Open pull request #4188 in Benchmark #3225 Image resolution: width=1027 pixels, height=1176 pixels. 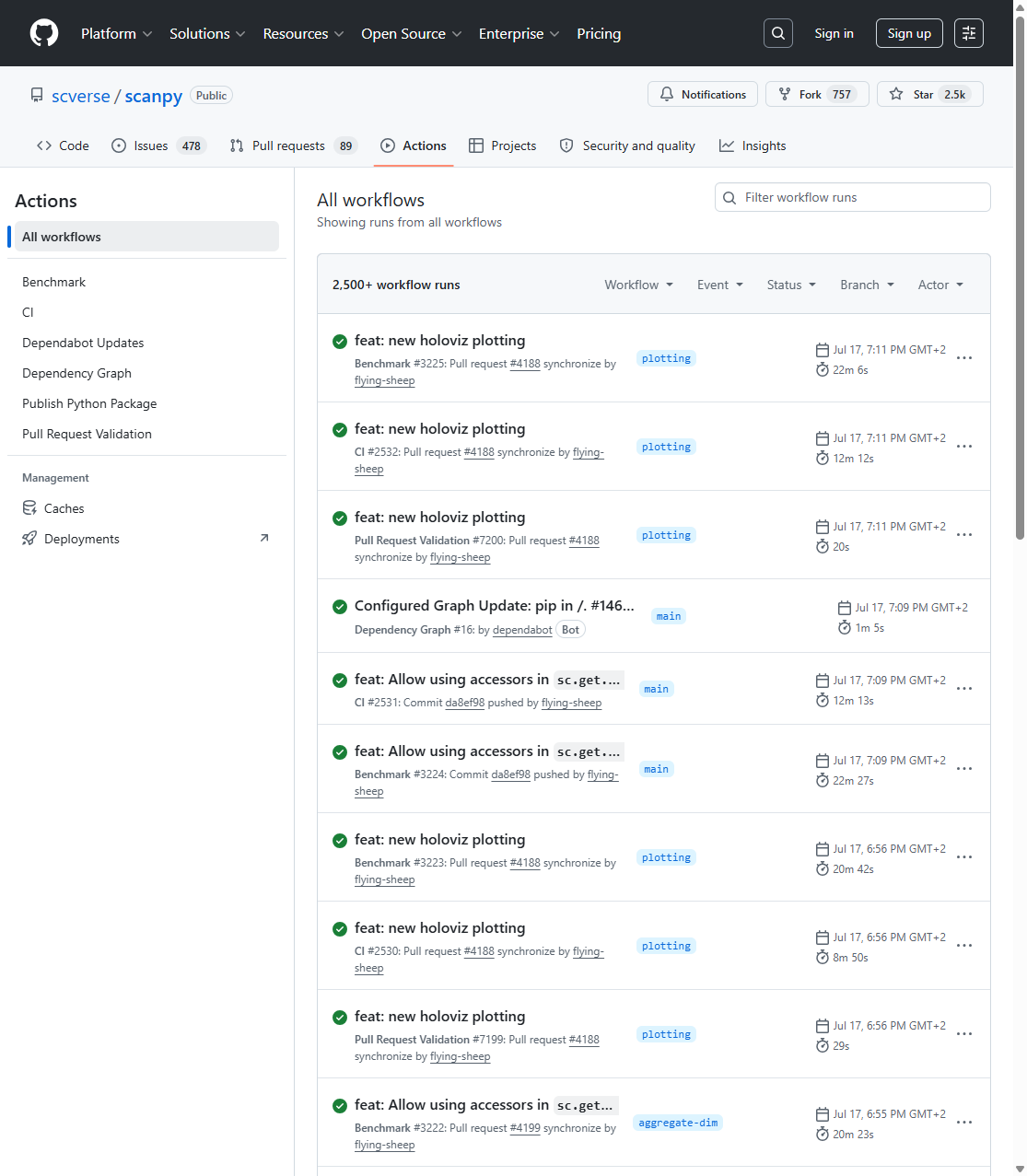525,364
